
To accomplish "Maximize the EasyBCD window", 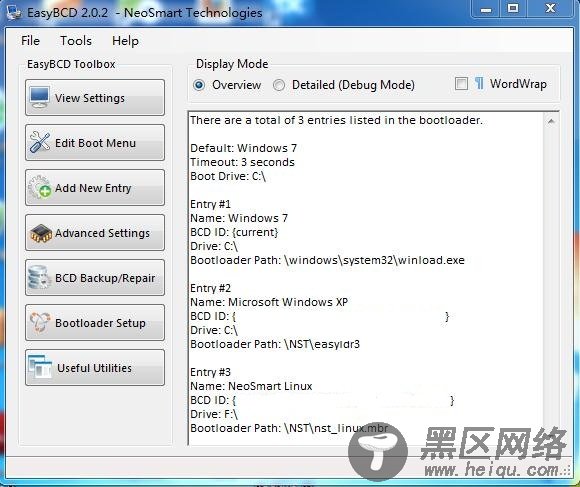I will click(x=513, y=9).
